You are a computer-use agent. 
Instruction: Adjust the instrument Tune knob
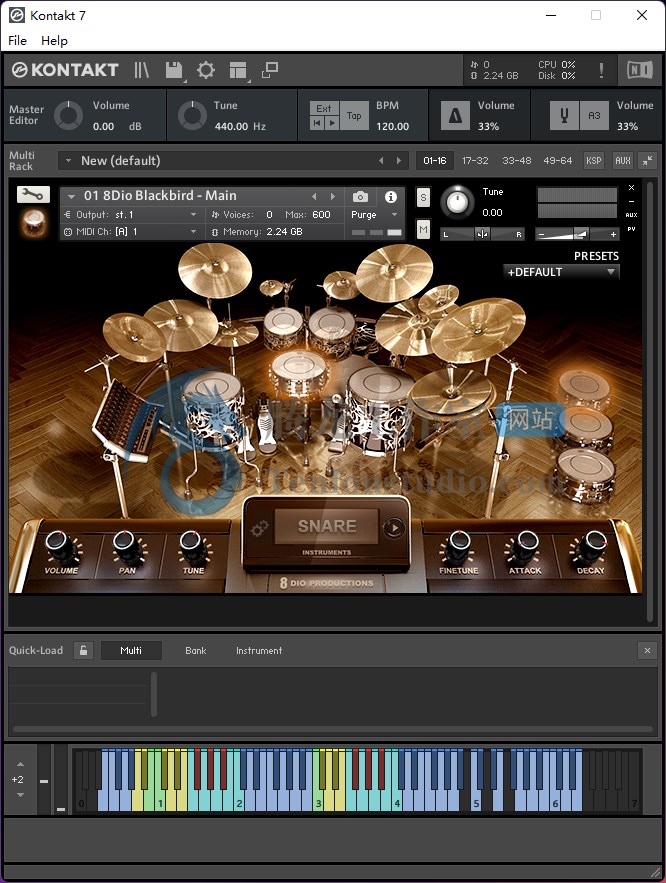point(457,202)
